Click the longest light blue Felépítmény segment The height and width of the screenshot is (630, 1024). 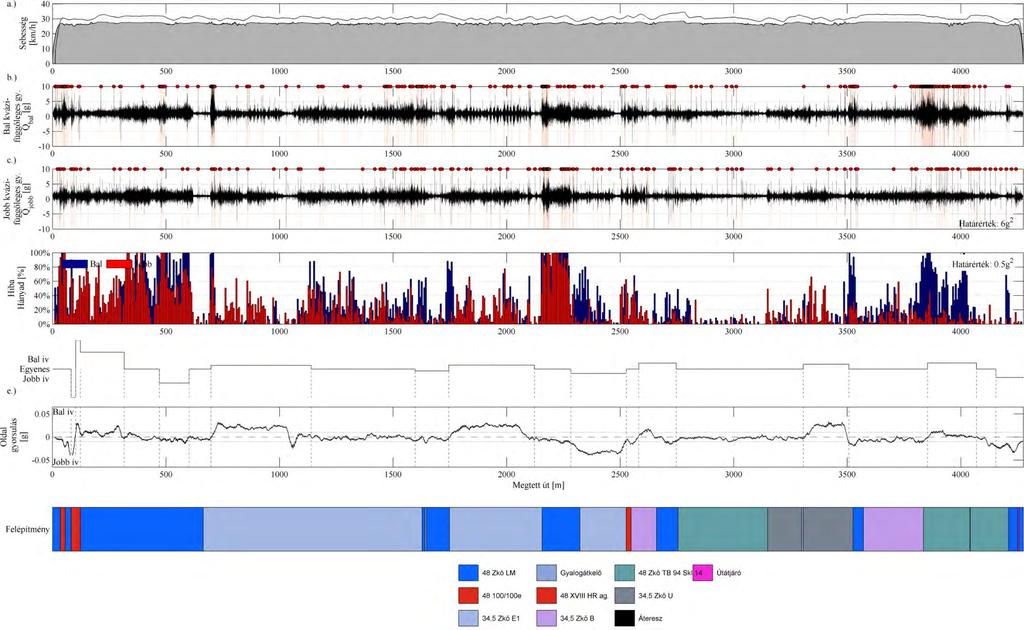pos(313,529)
